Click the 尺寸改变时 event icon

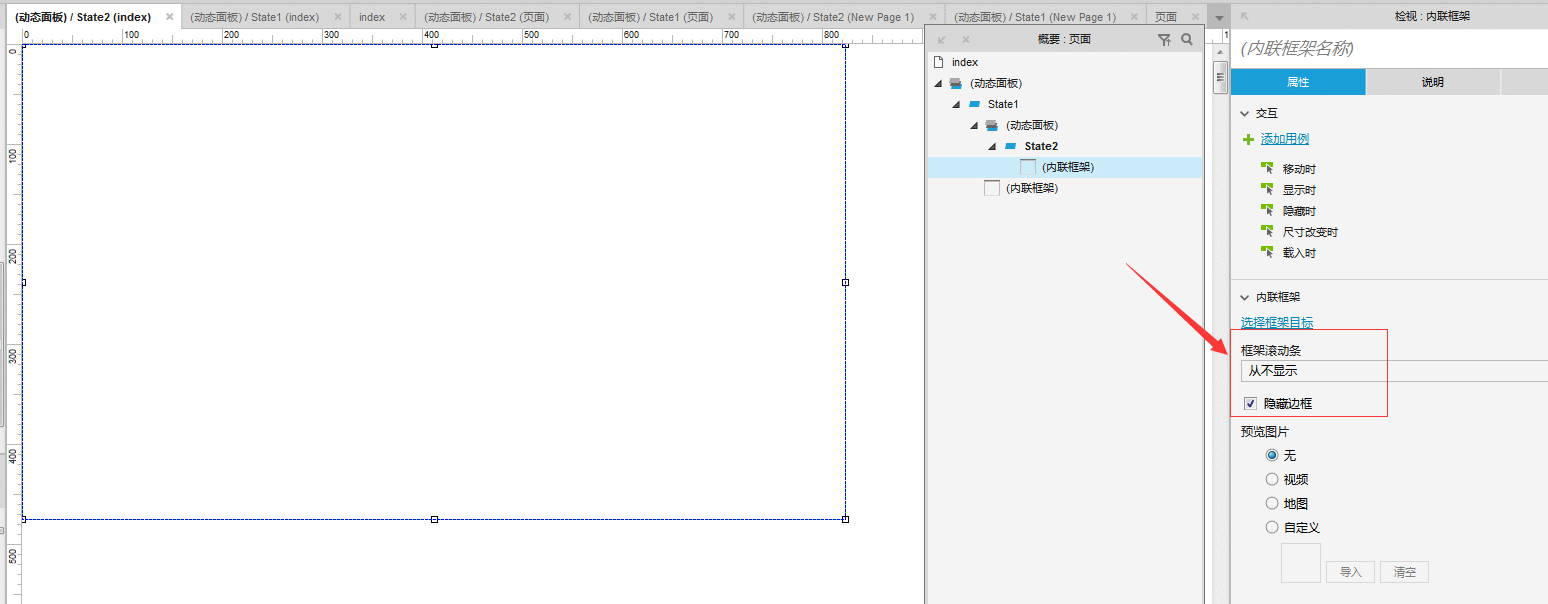tap(1268, 231)
